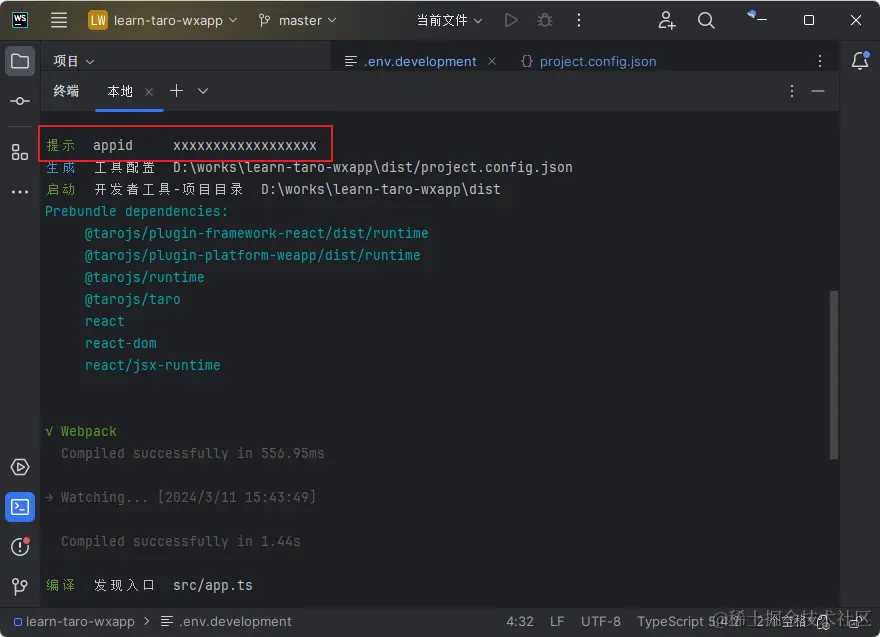Open the Notifications bell
The image size is (880, 637).
860,61
